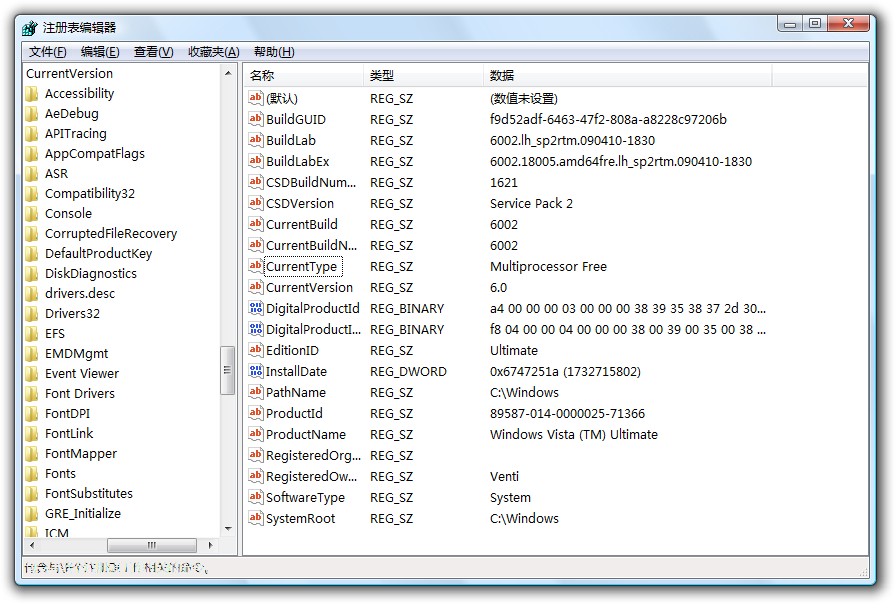Click the AeDebug folder icon

(x=32, y=114)
